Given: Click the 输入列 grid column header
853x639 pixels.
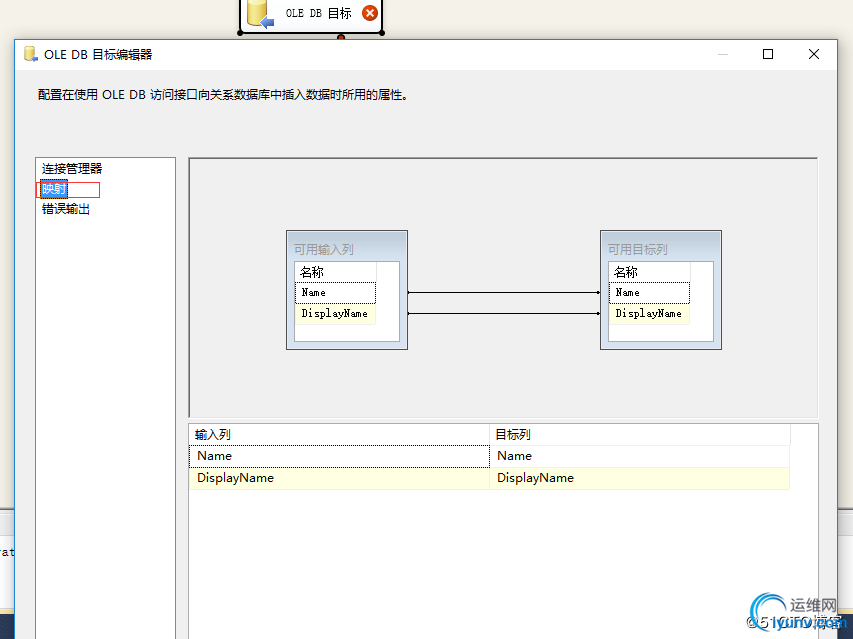Looking at the screenshot, I should tap(339, 435).
